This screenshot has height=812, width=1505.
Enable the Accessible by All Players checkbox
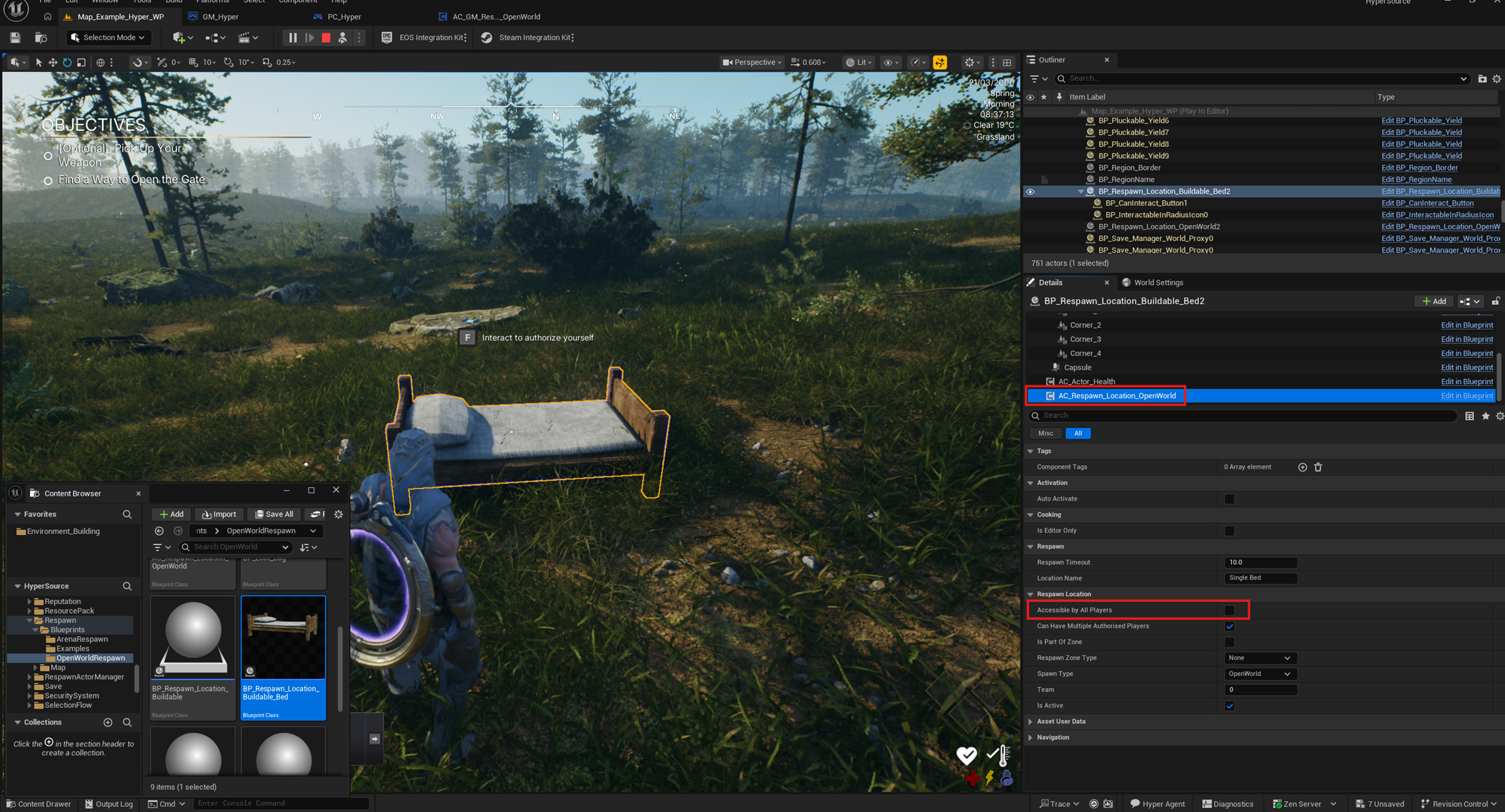click(x=1229, y=610)
